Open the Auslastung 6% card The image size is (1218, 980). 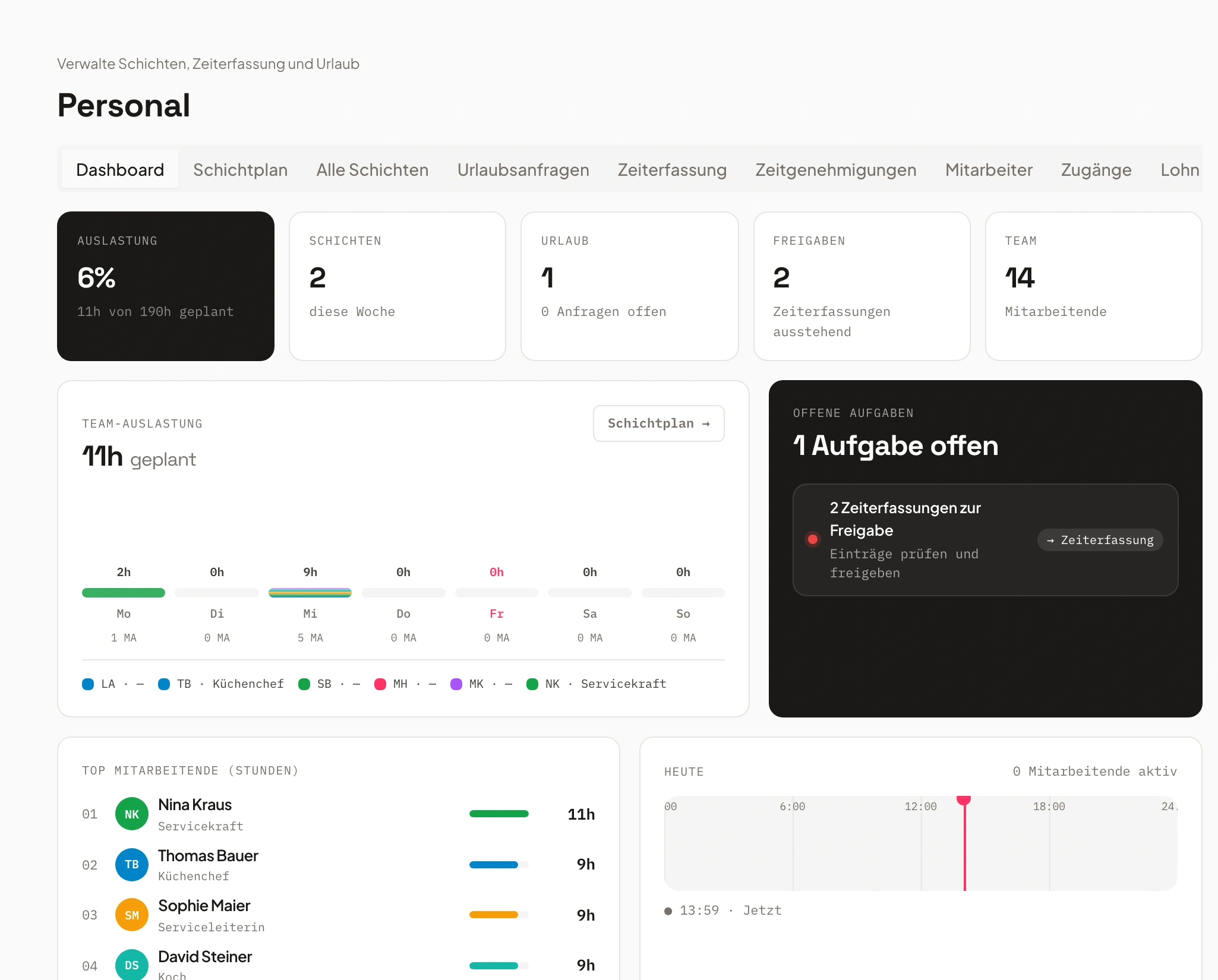pyautogui.click(x=166, y=286)
